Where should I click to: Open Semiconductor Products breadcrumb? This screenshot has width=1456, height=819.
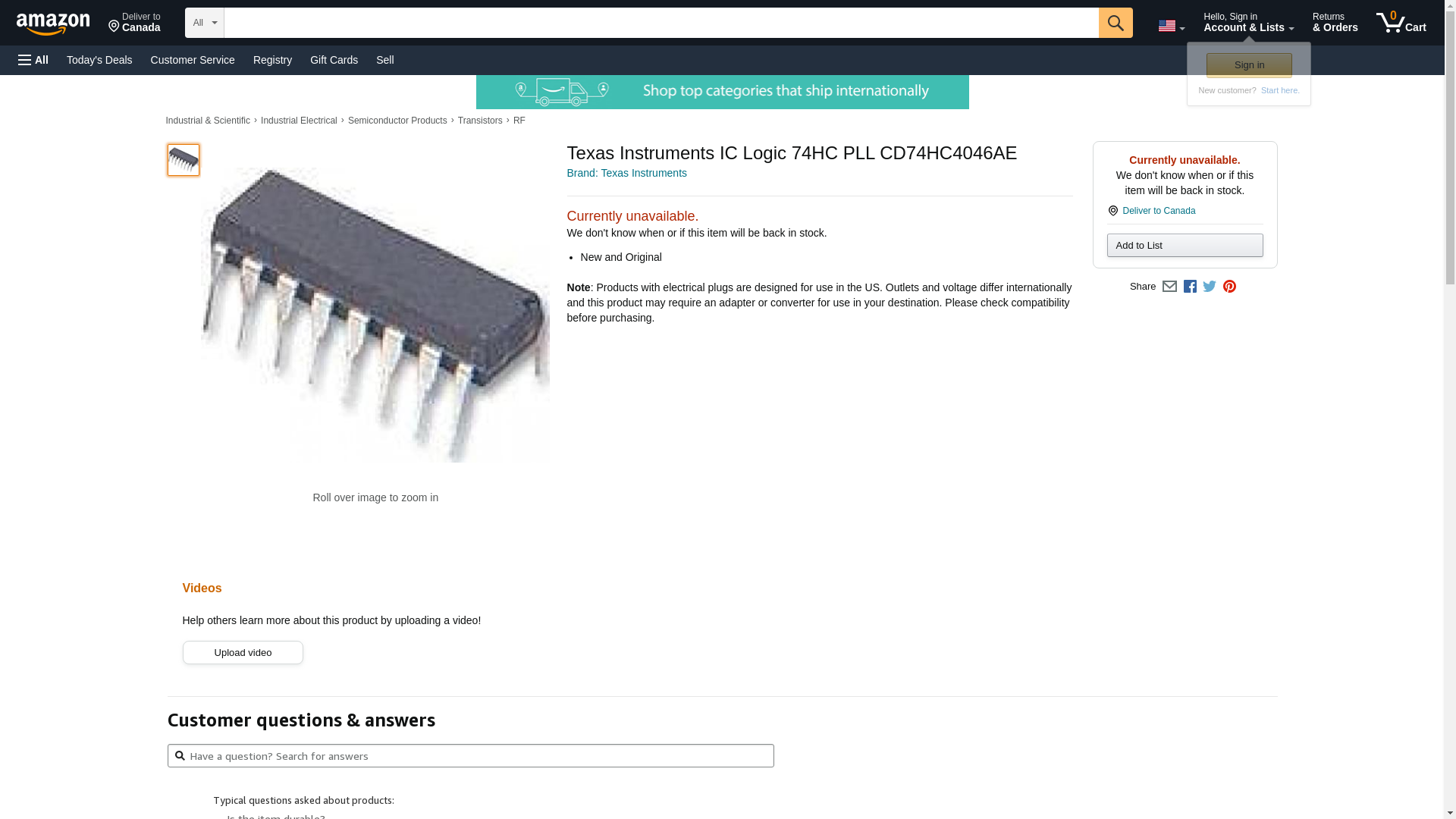click(397, 121)
